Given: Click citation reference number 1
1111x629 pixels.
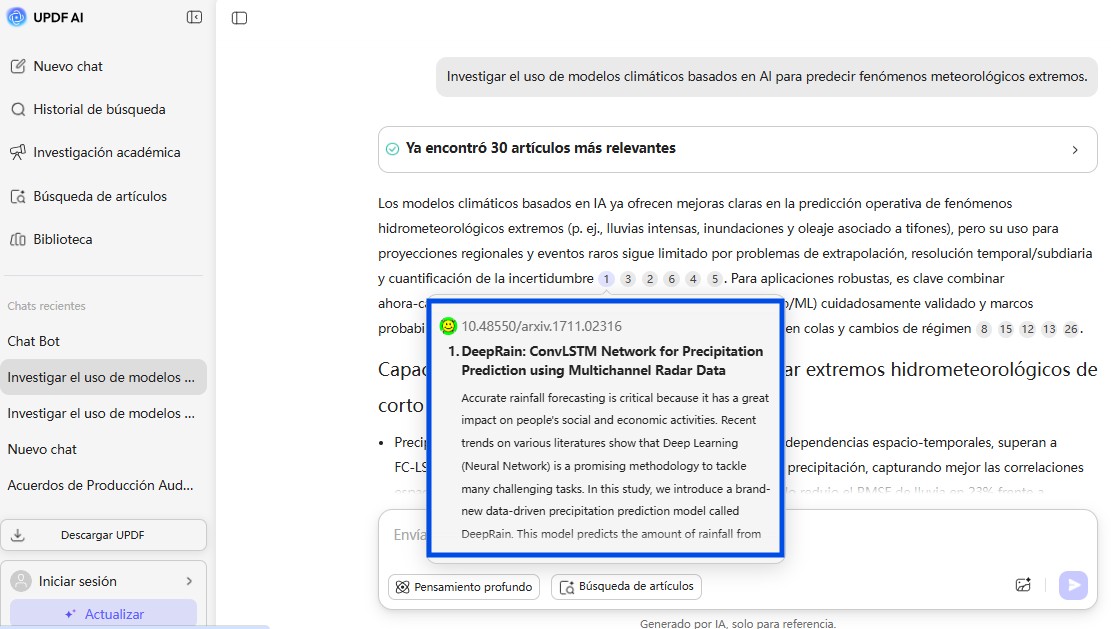Looking at the screenshot, I should pos(606,279).
